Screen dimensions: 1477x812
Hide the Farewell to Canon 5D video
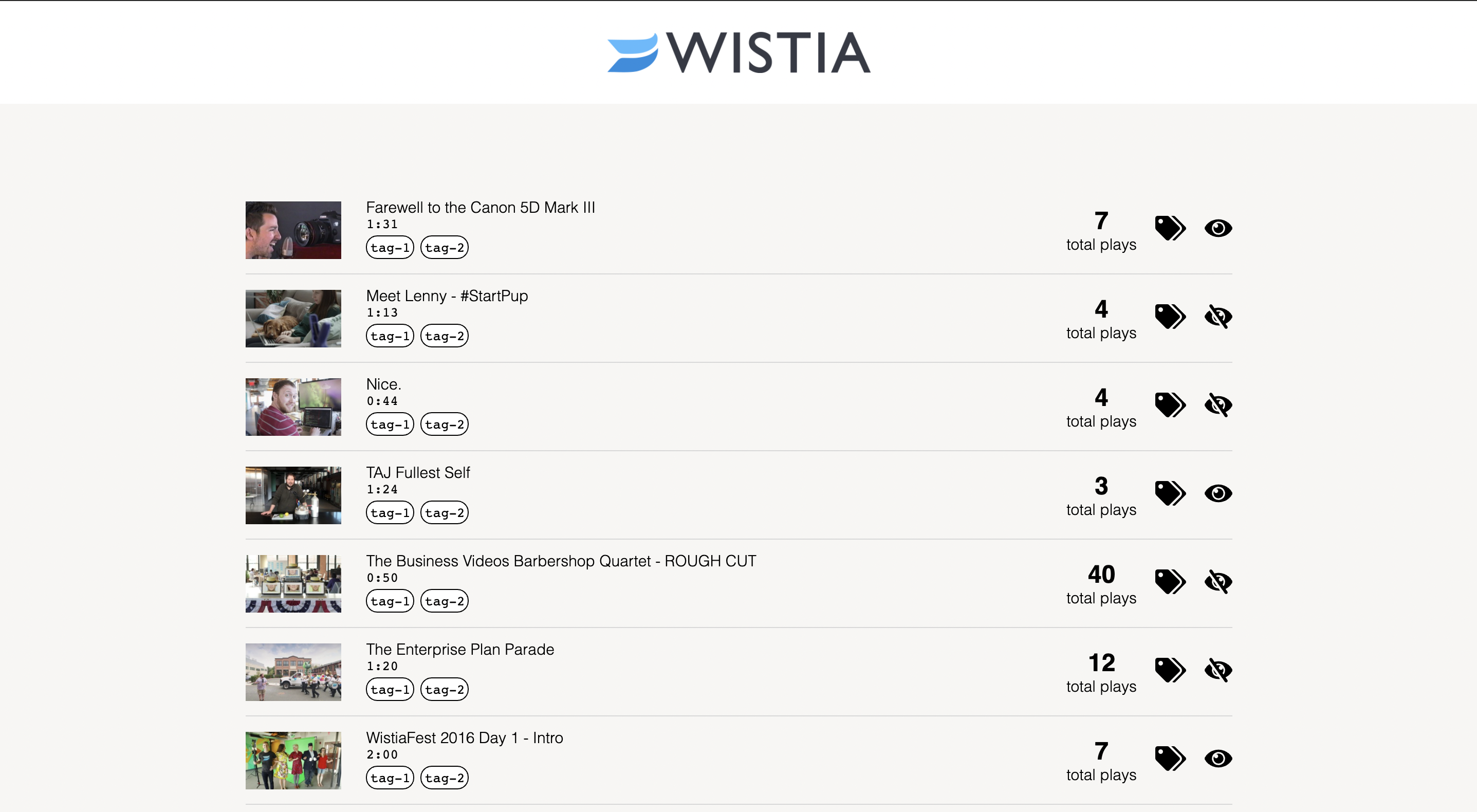(x=1218, y=228)
